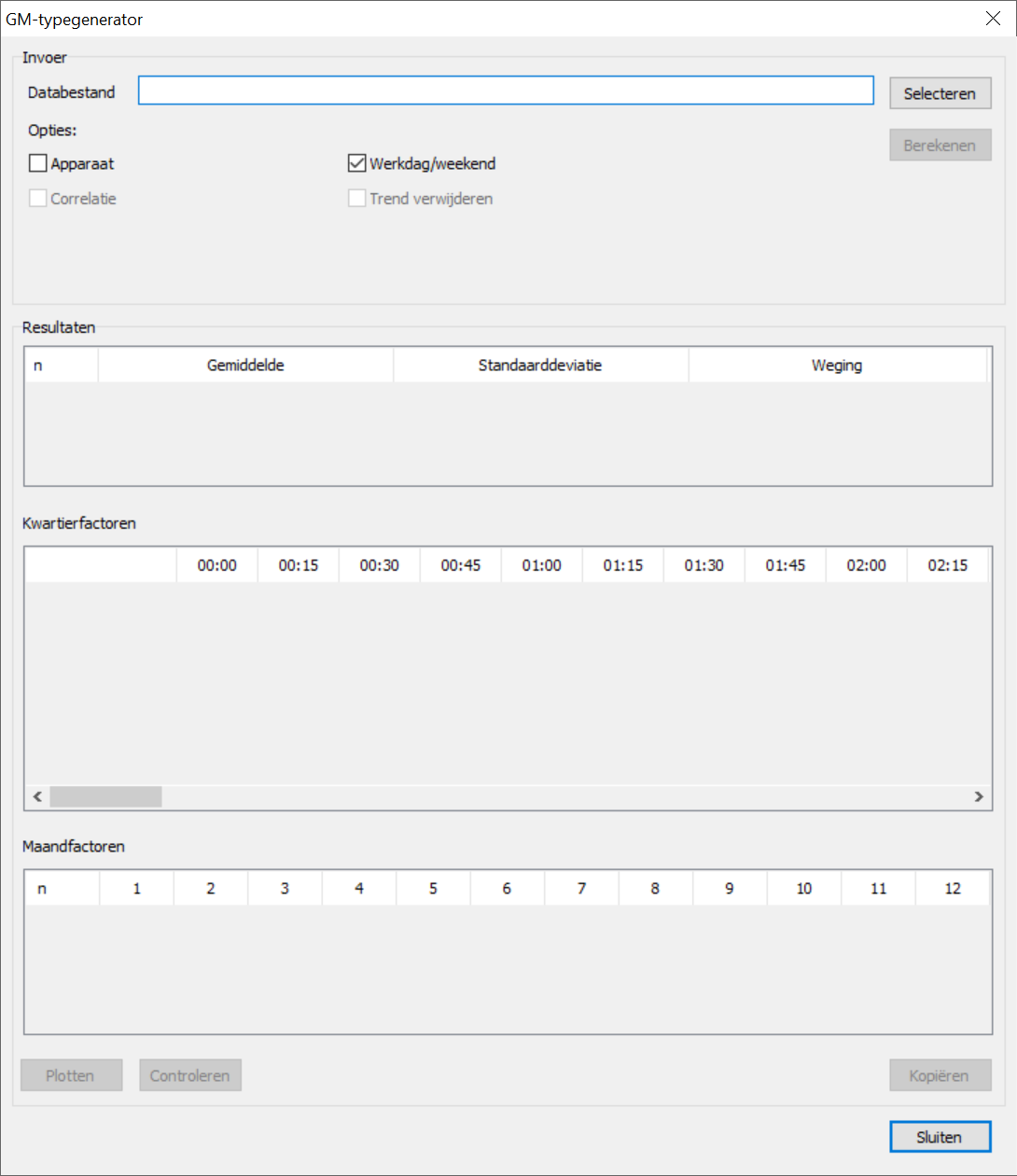This screenshot has height=1176, width=1017.
Task: Select the Gemiddelde column header
Action: pyautogui.click(x=245, y=366)
